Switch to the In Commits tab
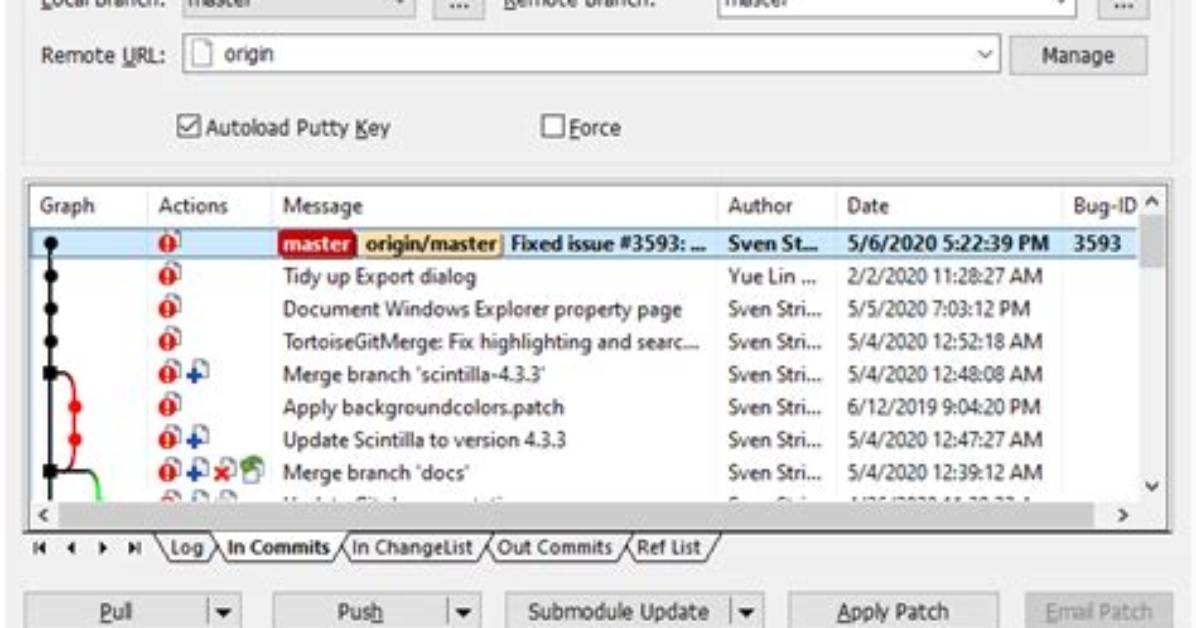Viewport: 1196px width, 628px height. coord(278,547)
